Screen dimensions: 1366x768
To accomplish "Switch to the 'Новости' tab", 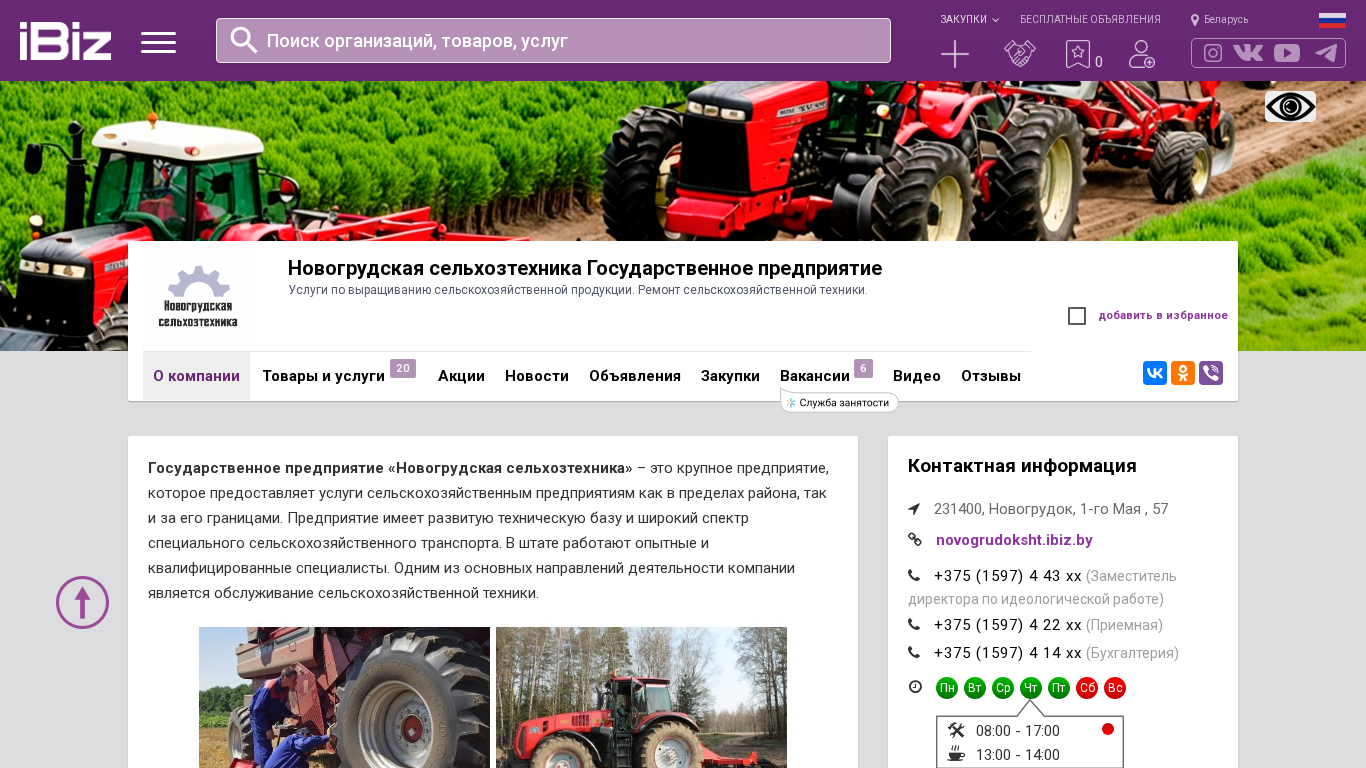I will pos(537,376).
